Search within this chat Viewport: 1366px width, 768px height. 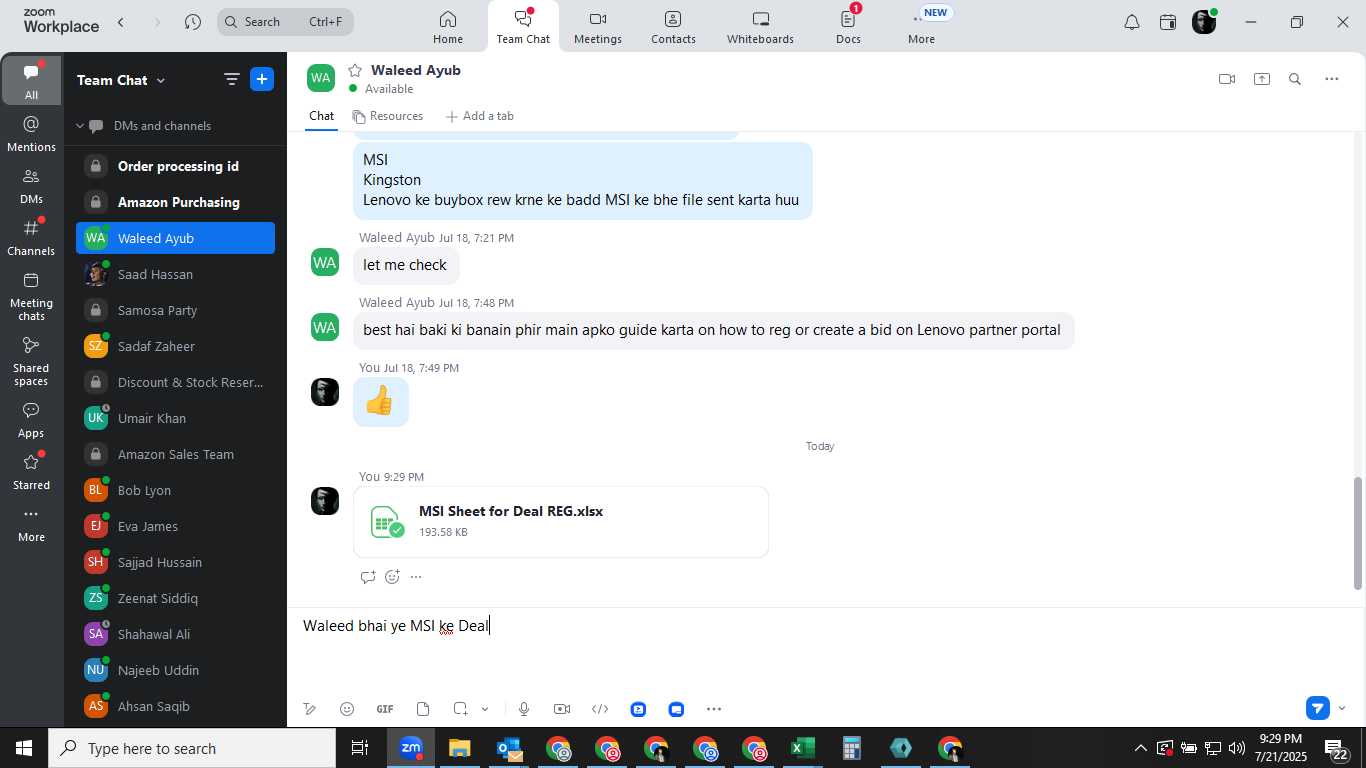pyautogui.click(x=1295, y=79)
